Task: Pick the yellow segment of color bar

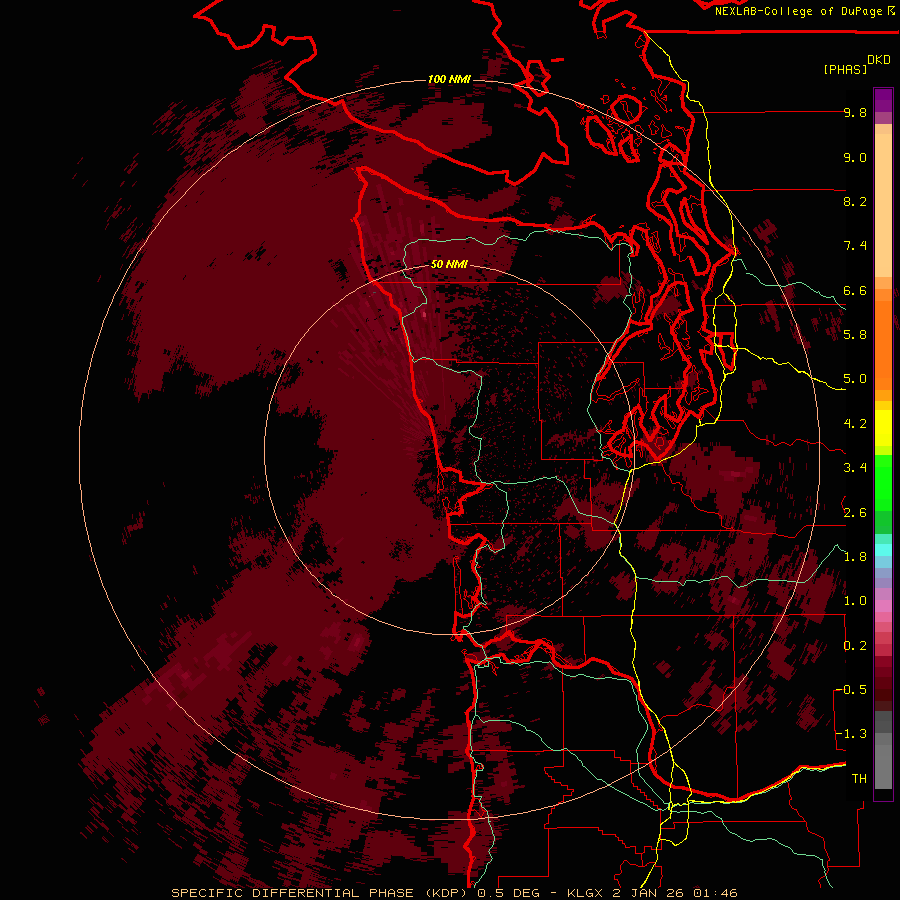Action: pyautogui.click(x=883, y=428)
